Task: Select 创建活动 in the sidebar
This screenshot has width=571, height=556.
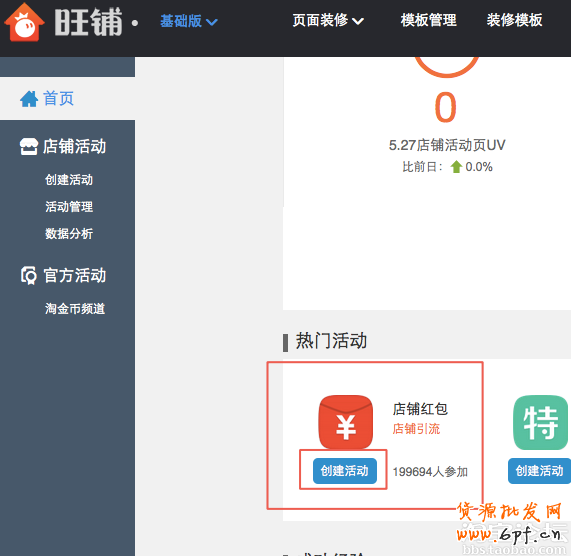Action: pos(69,180)
